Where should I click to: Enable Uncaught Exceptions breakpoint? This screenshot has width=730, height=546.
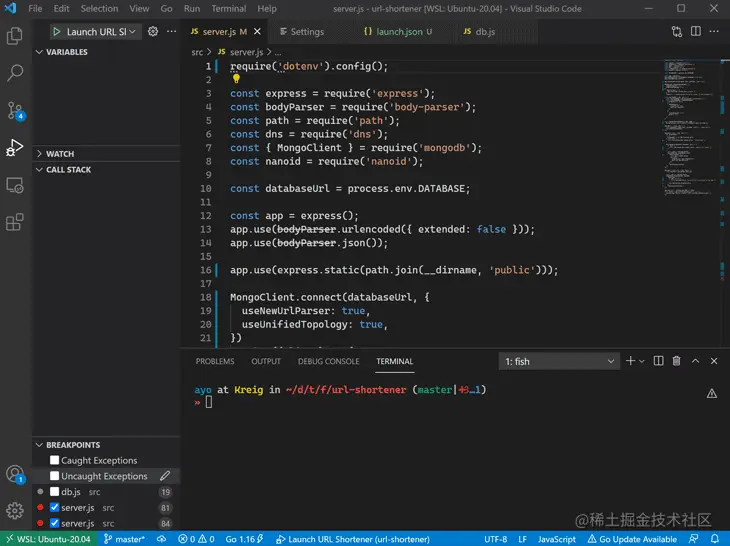click(54, 476)
